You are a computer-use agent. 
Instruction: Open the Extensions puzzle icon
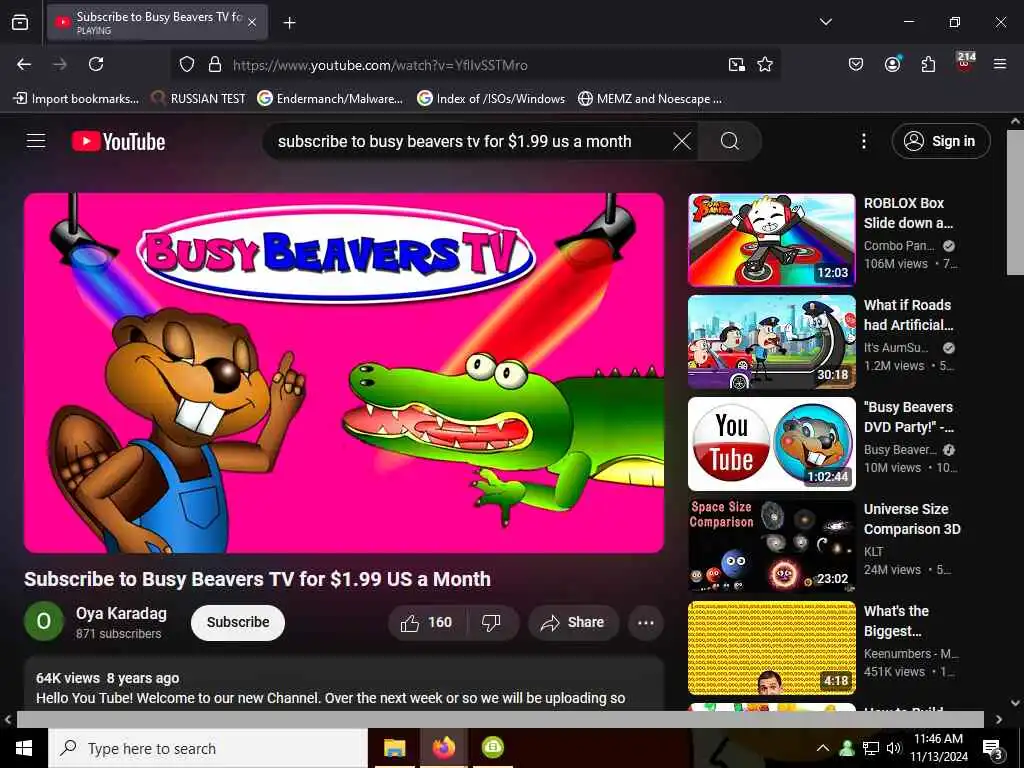(x=928, y=64)
